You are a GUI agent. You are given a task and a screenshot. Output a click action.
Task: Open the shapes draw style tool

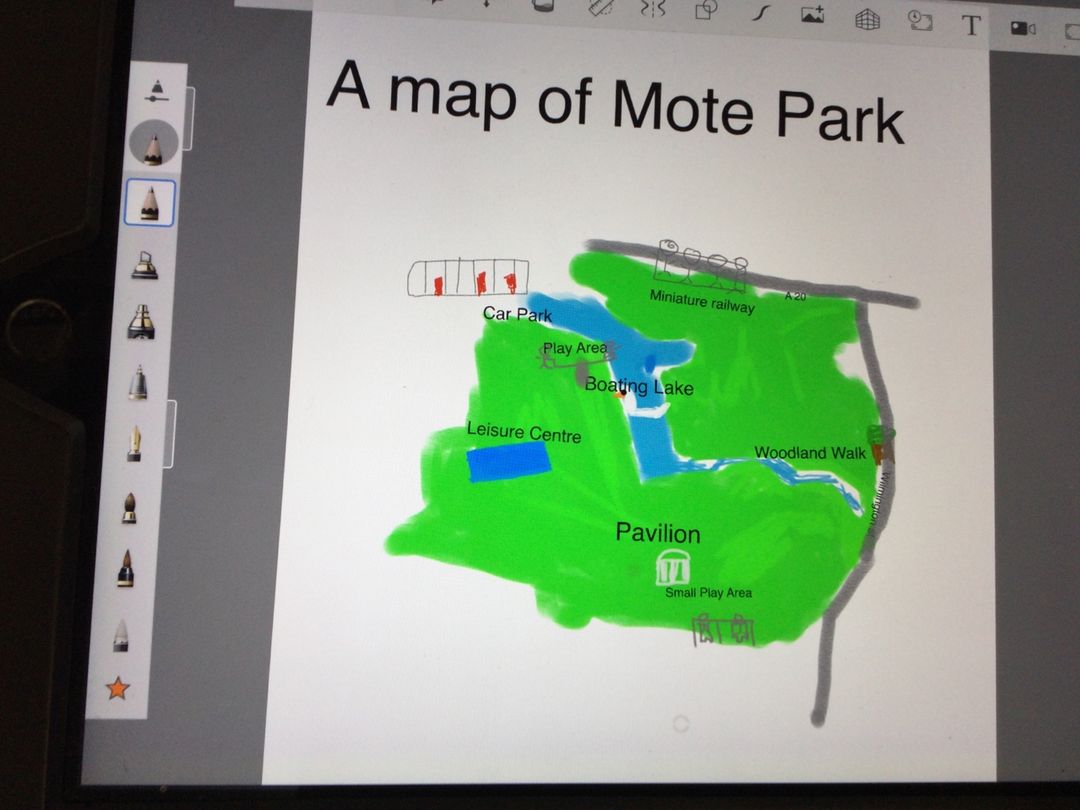pyautogui.click(x=706, y=9)
